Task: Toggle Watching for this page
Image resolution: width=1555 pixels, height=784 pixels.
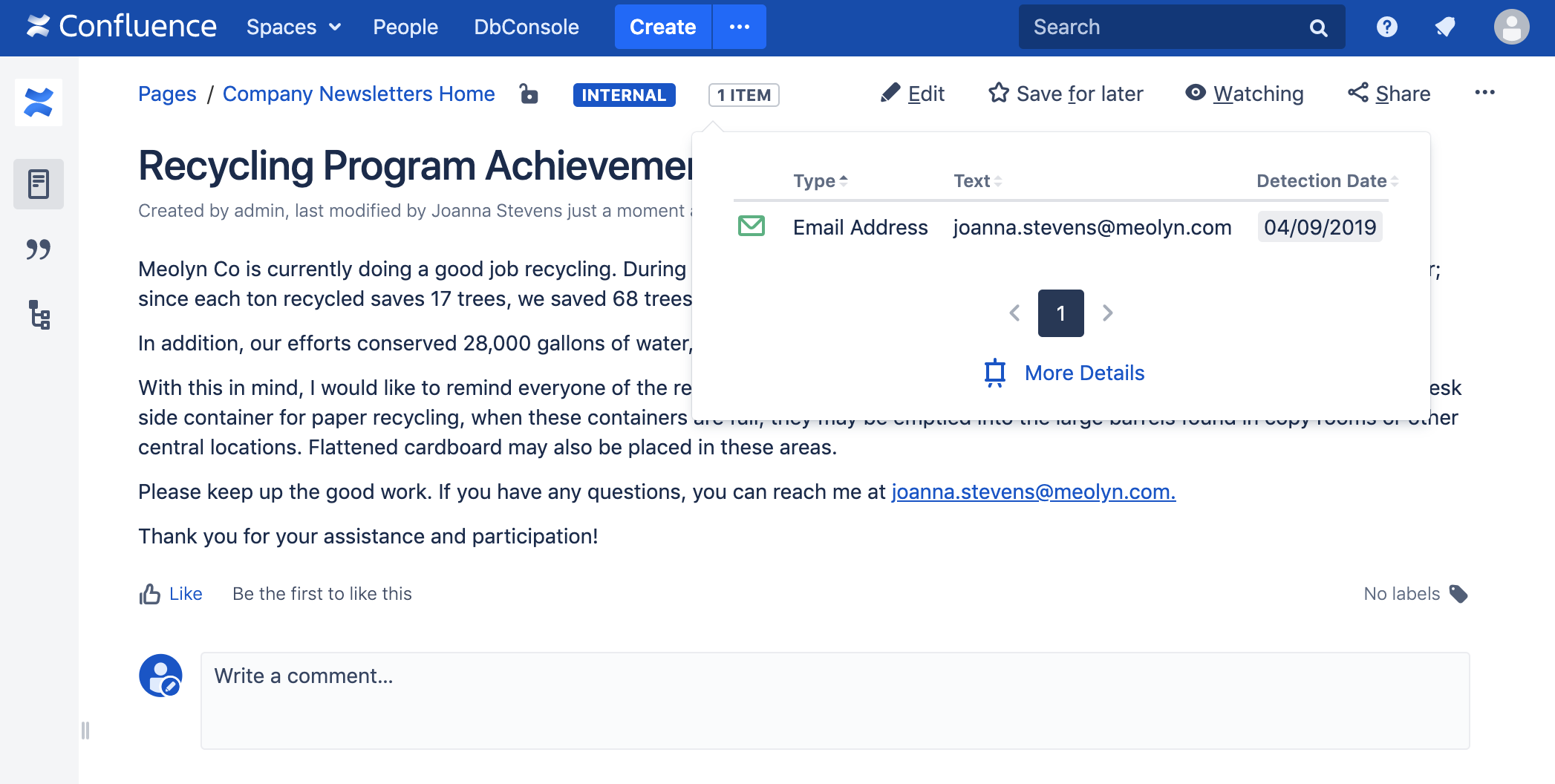Action: click(x=1245, y=94)
